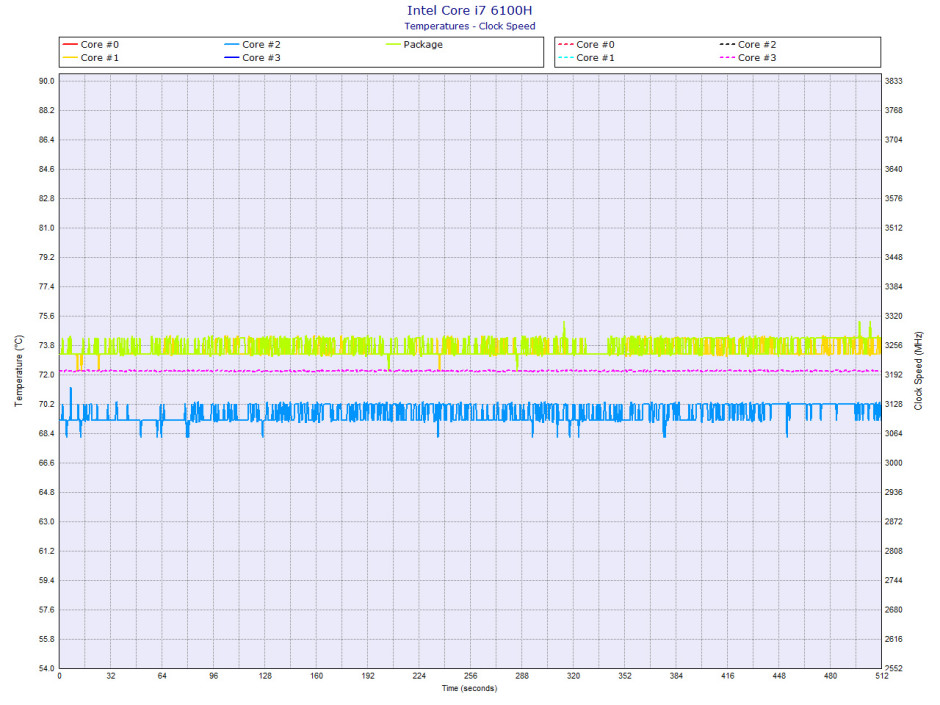Screen dimensions: 940x705
Task: Click the 512 time axis tick
Action: pyautogui.click(x=880, y=676)
